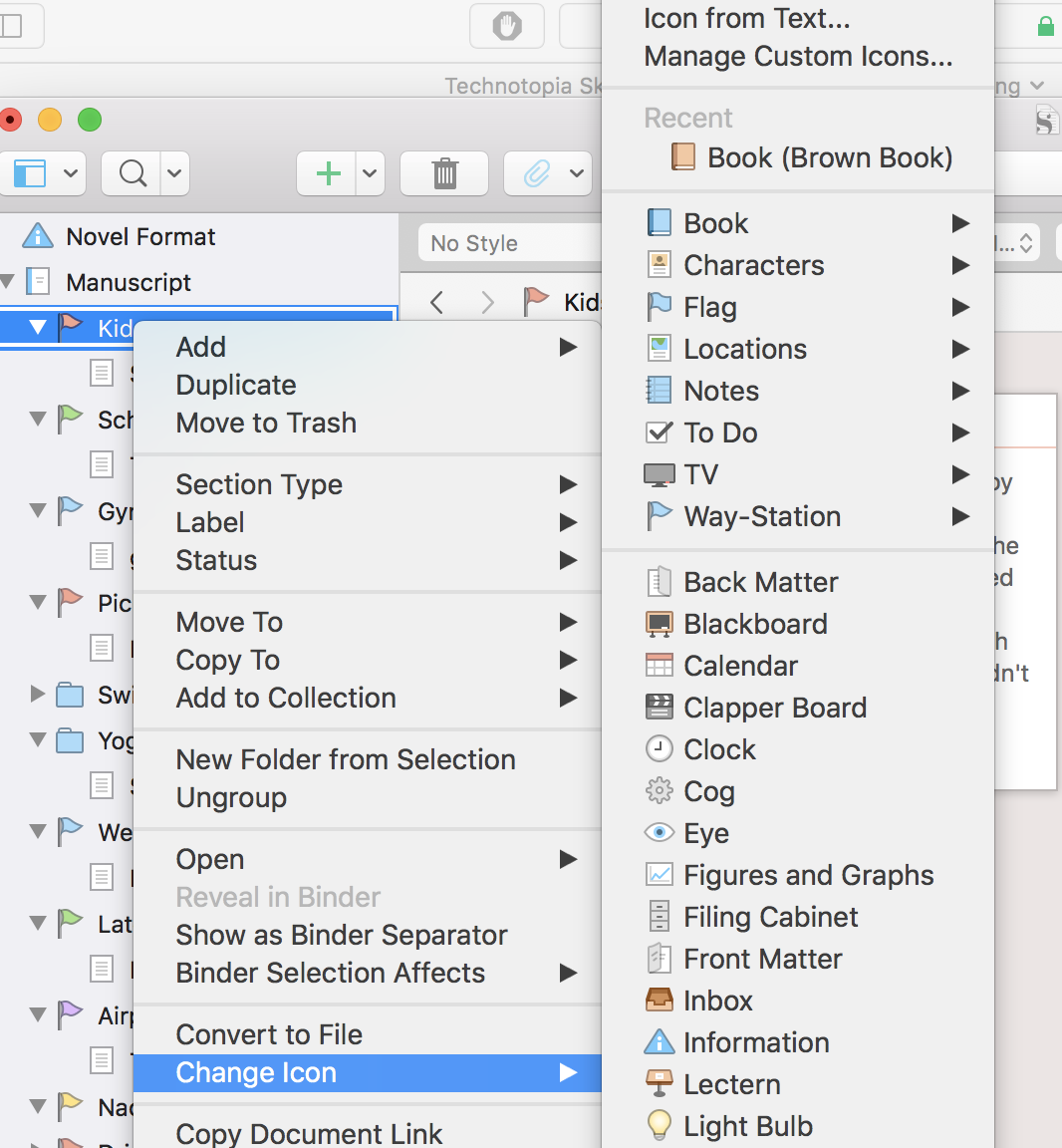Open the Status submenu
The height and width of the screenshot is (1148, 1062).
pyautogui.click(x=368, y=561)
